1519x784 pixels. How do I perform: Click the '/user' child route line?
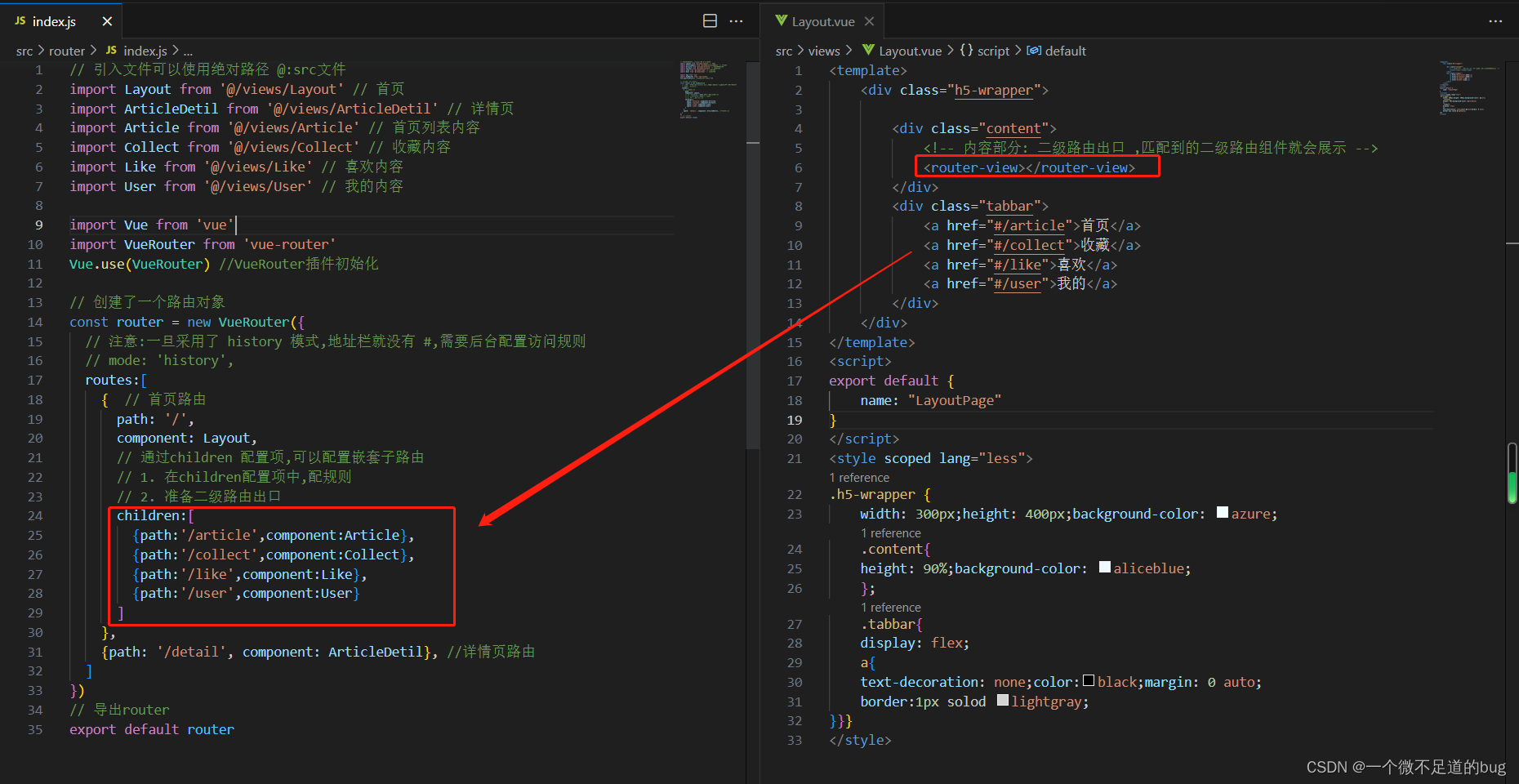(246, 593)
